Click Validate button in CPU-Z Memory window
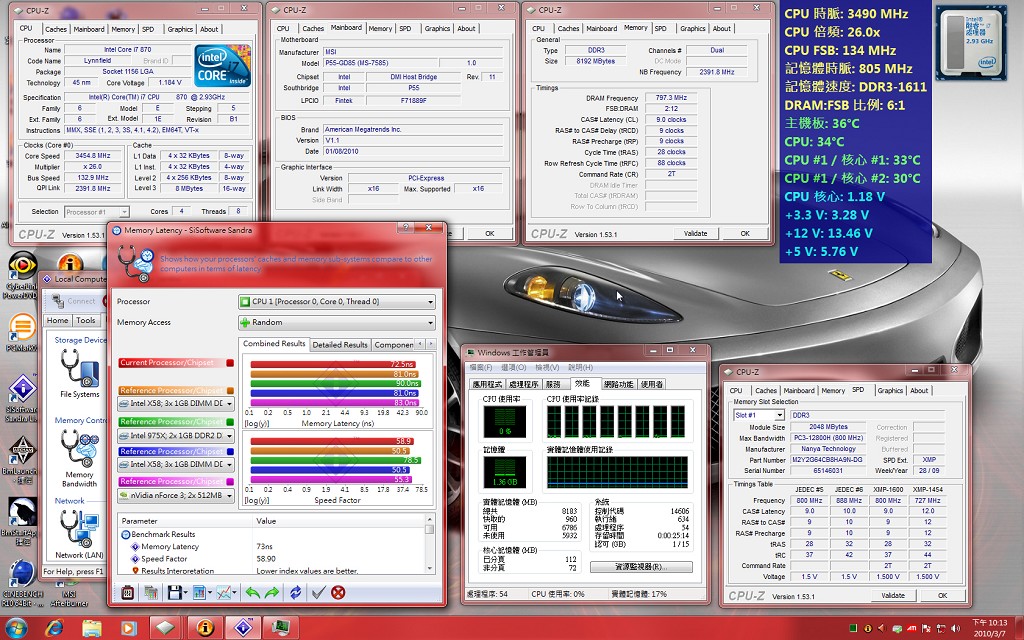Image resolution: width=1024 pixels, height=640 pixels. point(696,233)
